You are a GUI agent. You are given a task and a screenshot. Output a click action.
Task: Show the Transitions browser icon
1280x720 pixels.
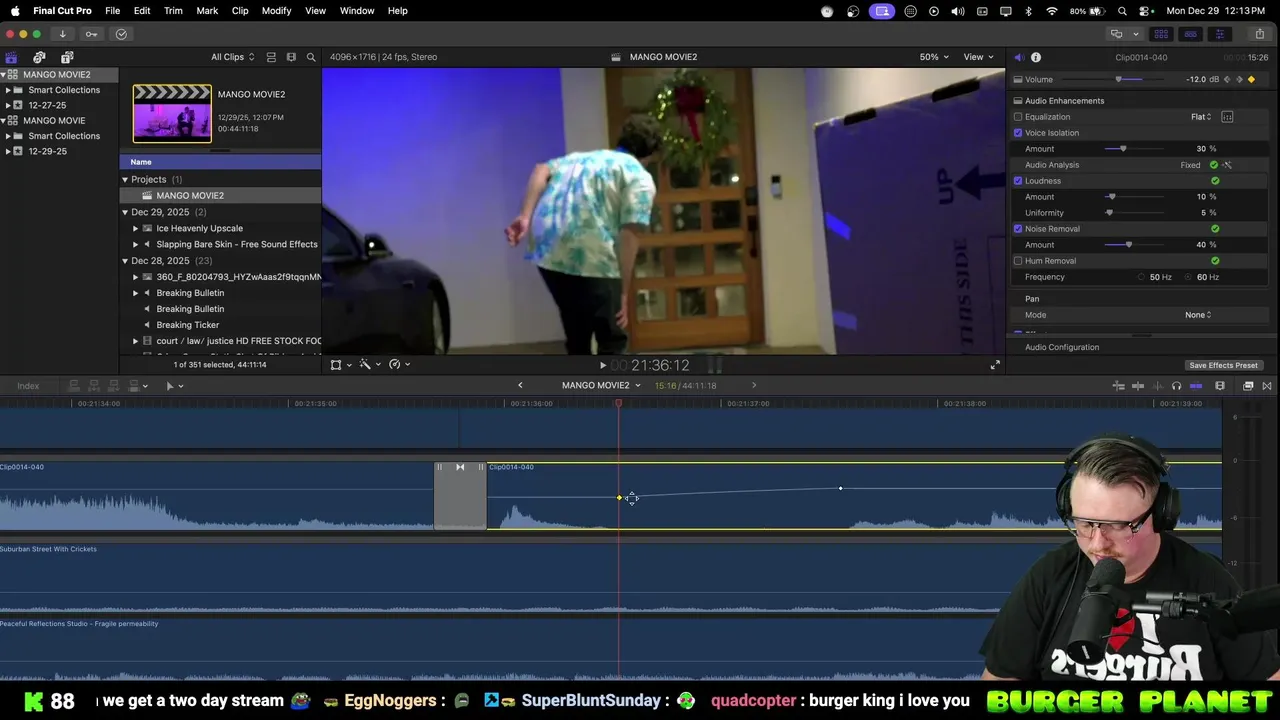(x=1267, y=386)
